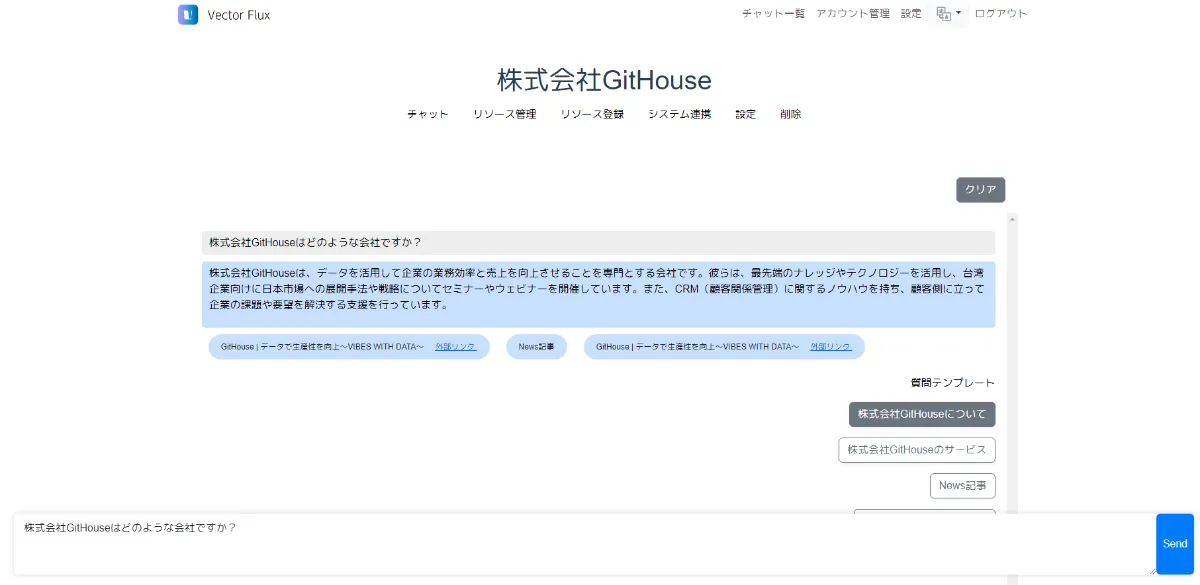The image size is (1200, 585).
Task: Open the last 外部リンク source link
Action: (x=830, y=347)
